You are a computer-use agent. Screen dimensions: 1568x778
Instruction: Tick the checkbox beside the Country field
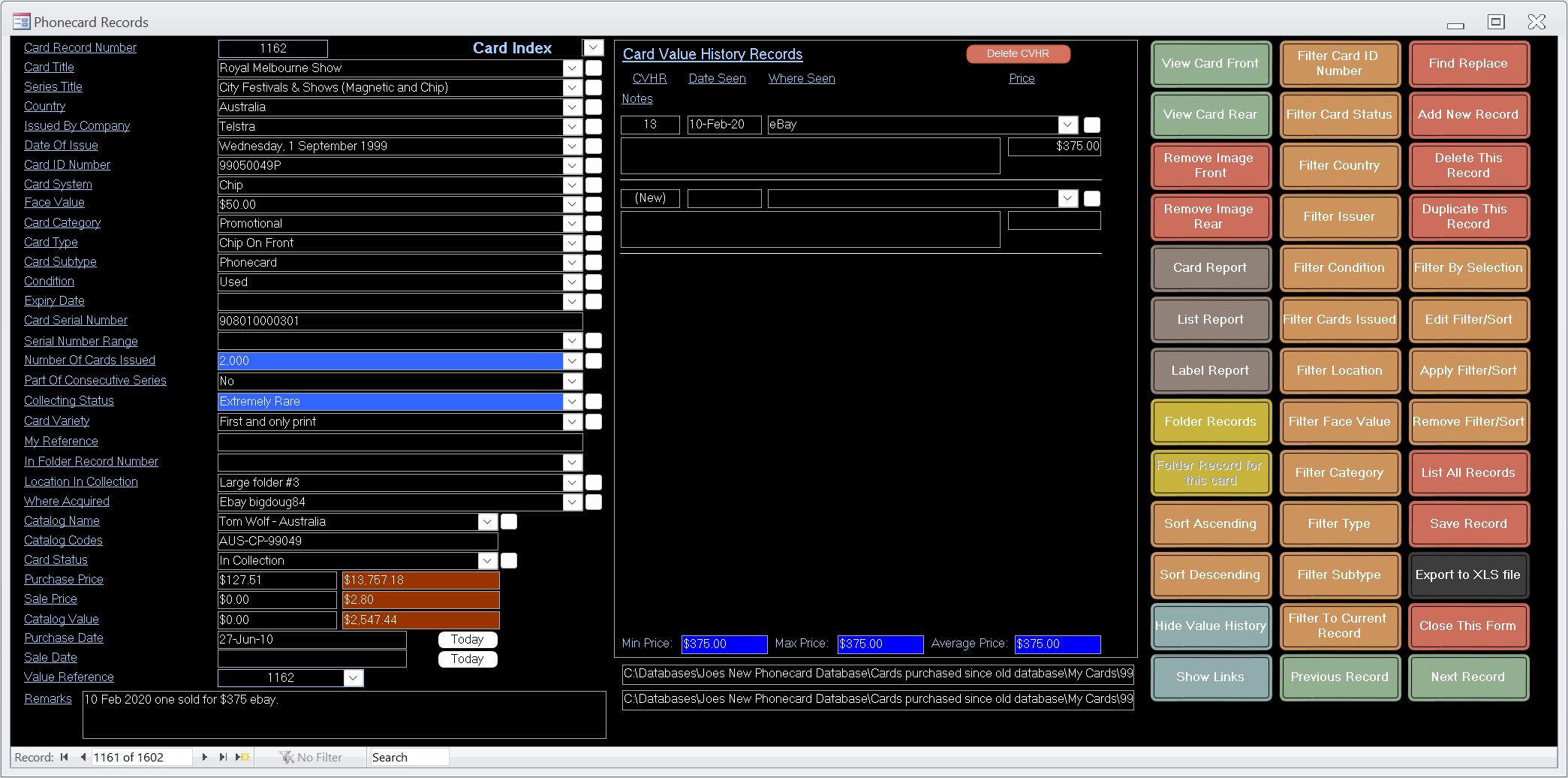click(x=593, y=107)
